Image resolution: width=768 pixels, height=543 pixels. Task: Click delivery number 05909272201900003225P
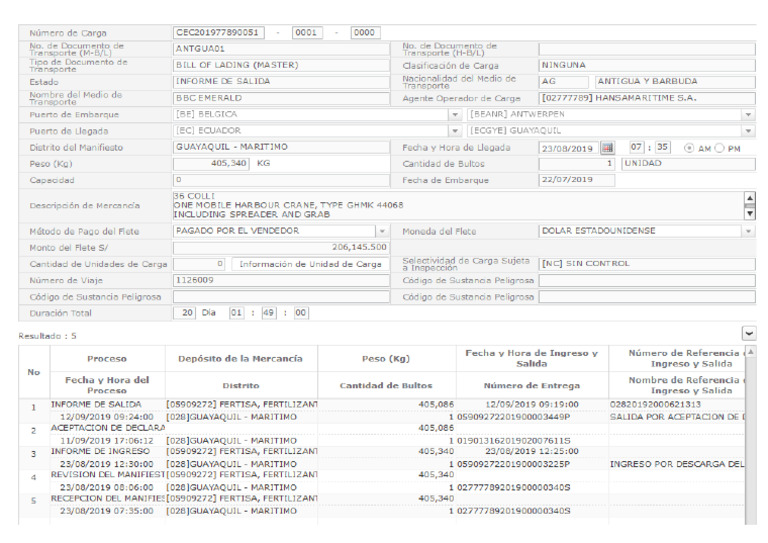[514, 464]
